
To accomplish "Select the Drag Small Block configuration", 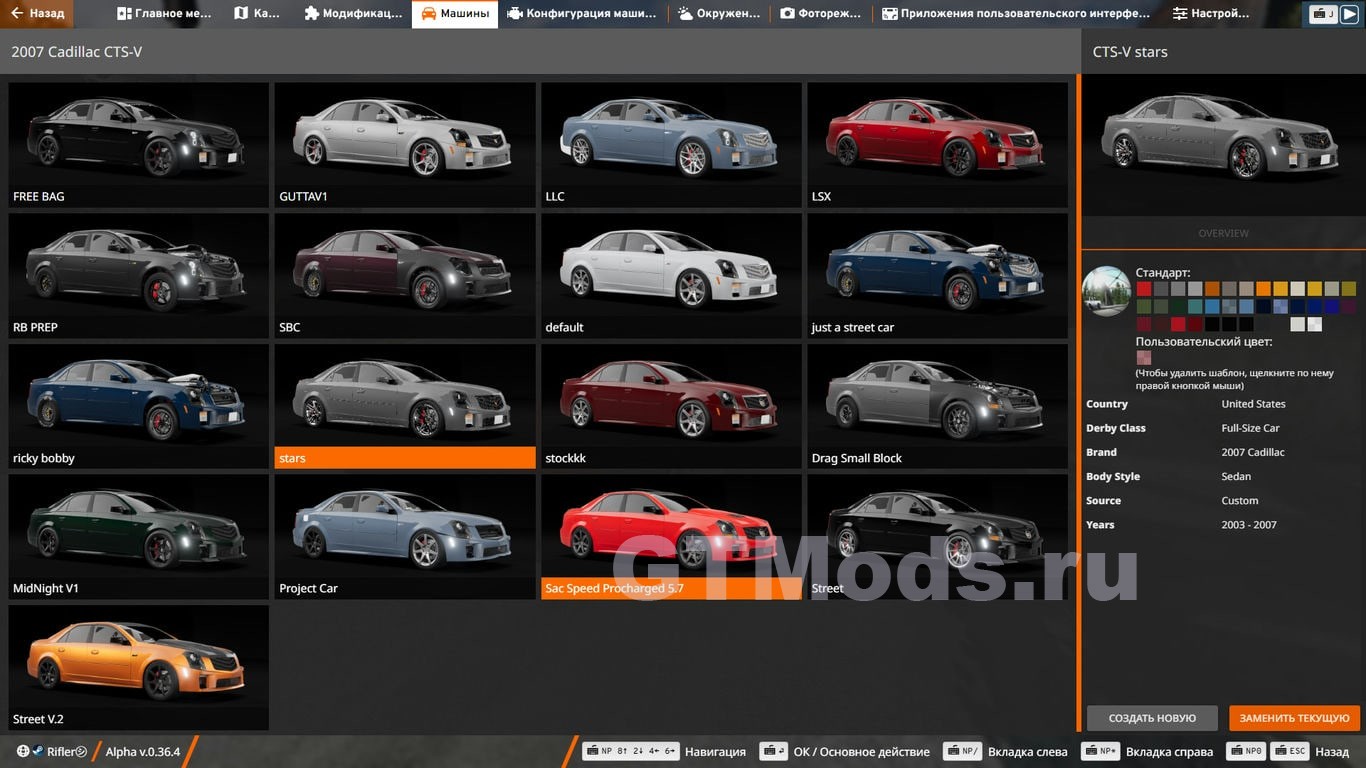I will click(x=937, y=407).
